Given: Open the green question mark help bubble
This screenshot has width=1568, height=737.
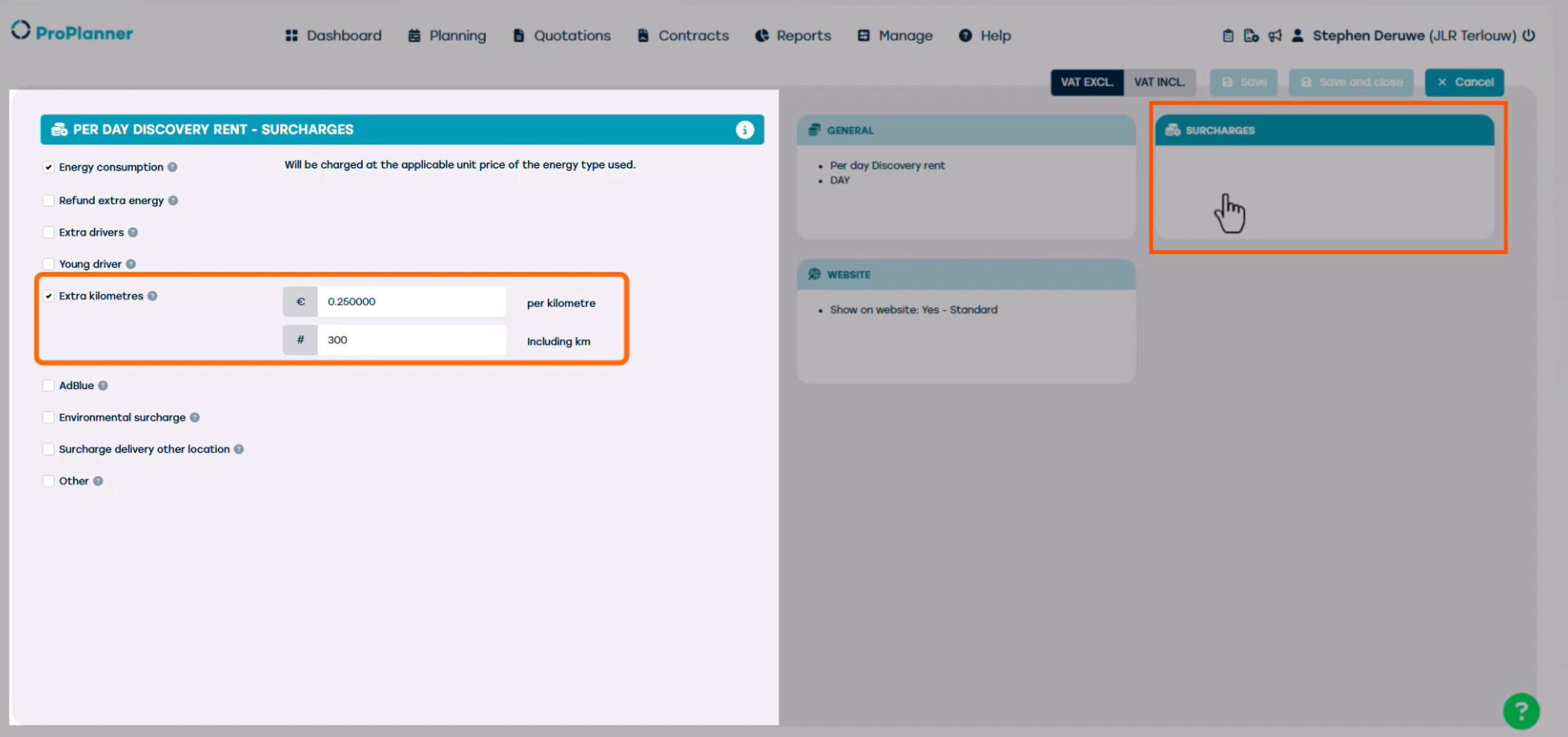Looking at the screenshot, I should coord(1521,711).
